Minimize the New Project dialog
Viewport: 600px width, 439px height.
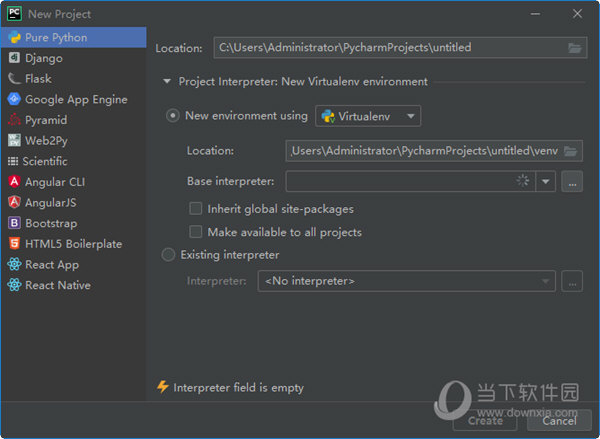[535, 14]
